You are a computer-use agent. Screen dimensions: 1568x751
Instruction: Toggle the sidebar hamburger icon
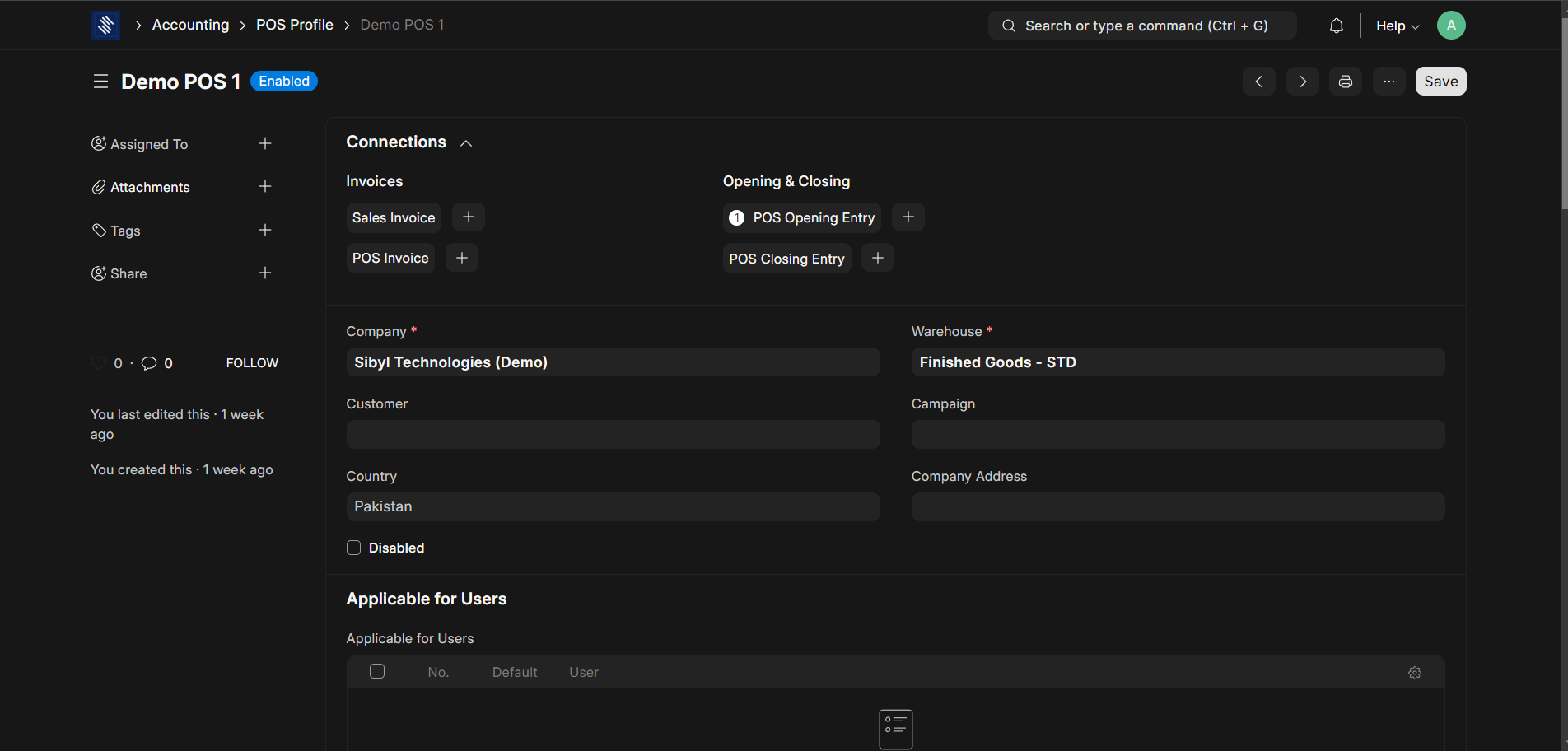(100, 82)
